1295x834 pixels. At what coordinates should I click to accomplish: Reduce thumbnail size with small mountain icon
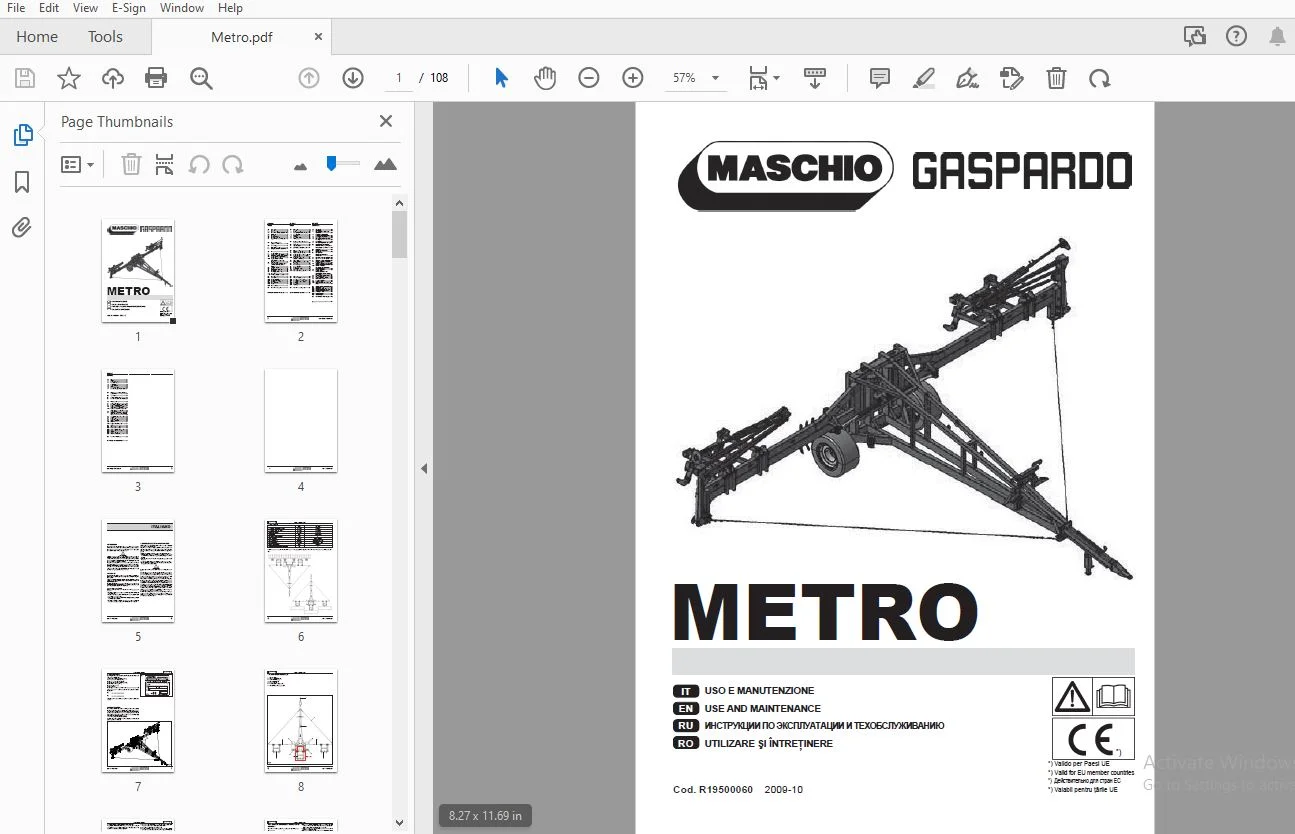point(301,166)
